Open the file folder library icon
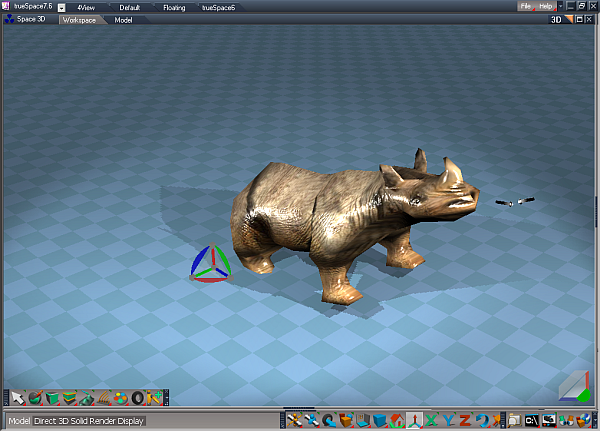This screenshot has width=600, height=431. click(515, 420)
